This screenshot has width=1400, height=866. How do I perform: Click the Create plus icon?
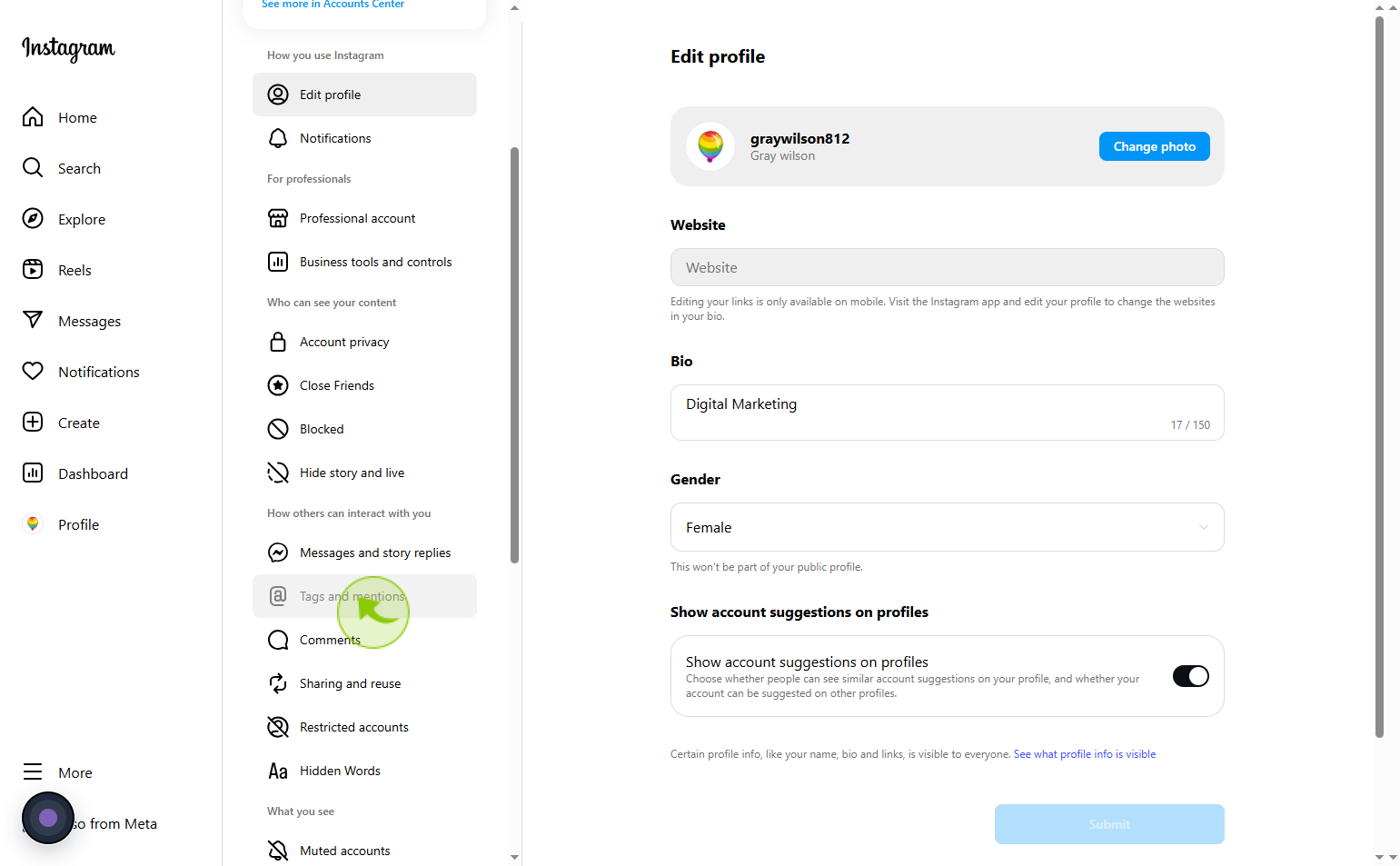click(33, 422)
